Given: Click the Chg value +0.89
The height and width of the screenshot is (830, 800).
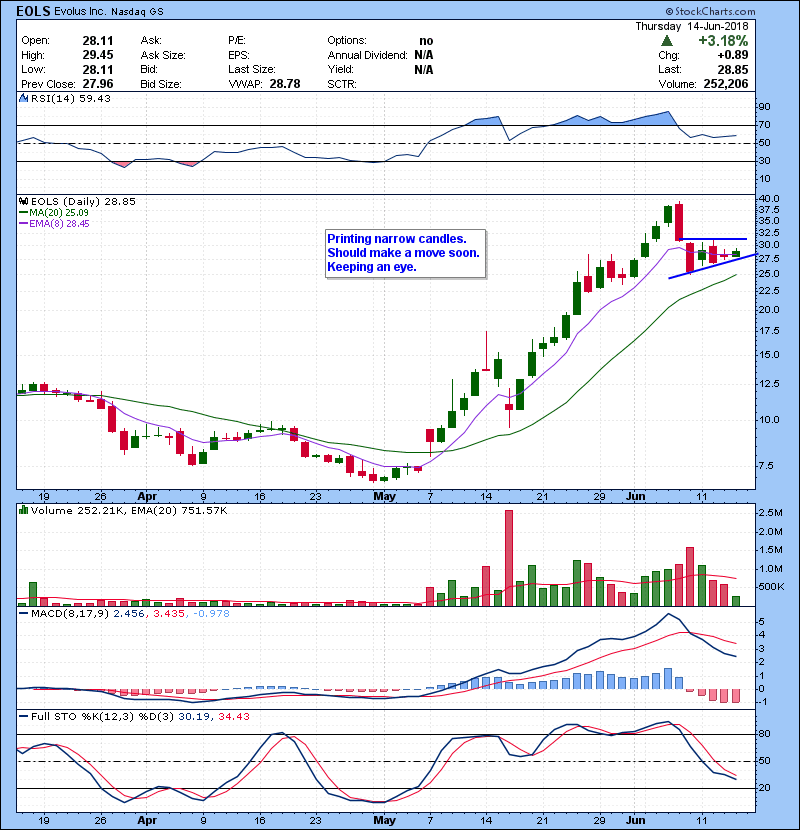Looking at the screenshot, I should 733,55.
